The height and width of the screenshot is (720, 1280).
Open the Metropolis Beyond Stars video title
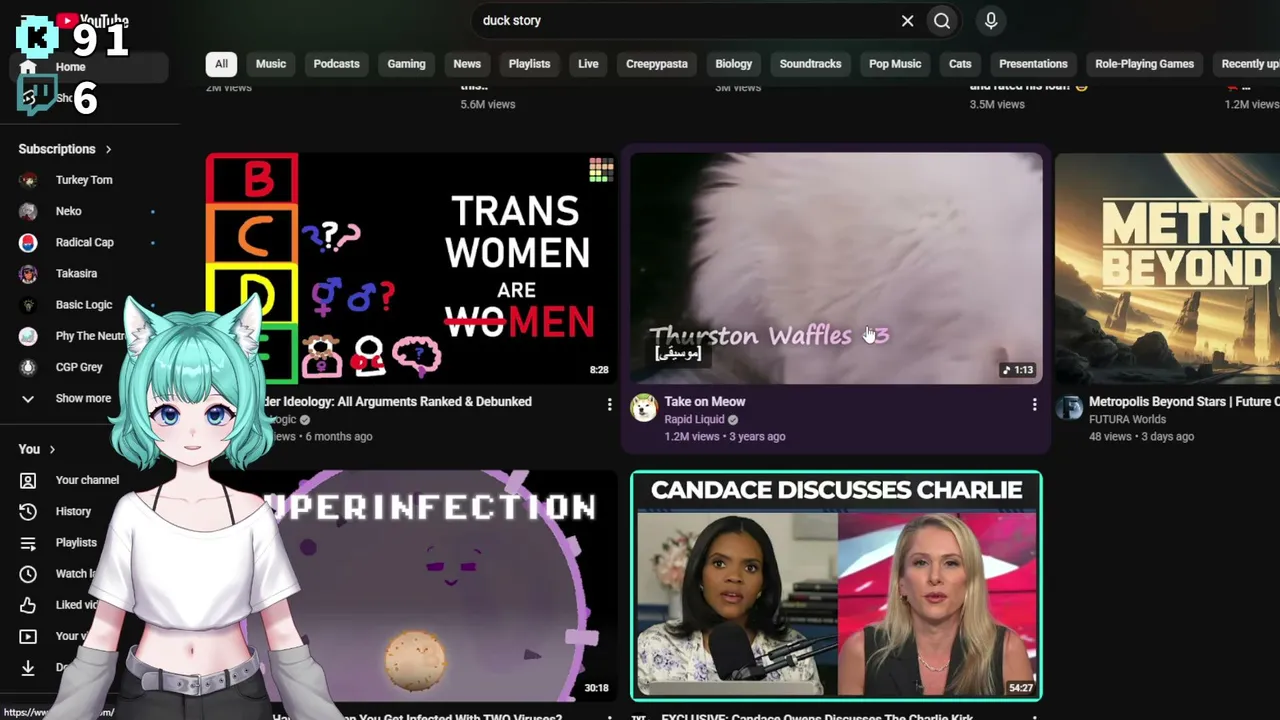pyautogui.click(x=1184, y=402)
